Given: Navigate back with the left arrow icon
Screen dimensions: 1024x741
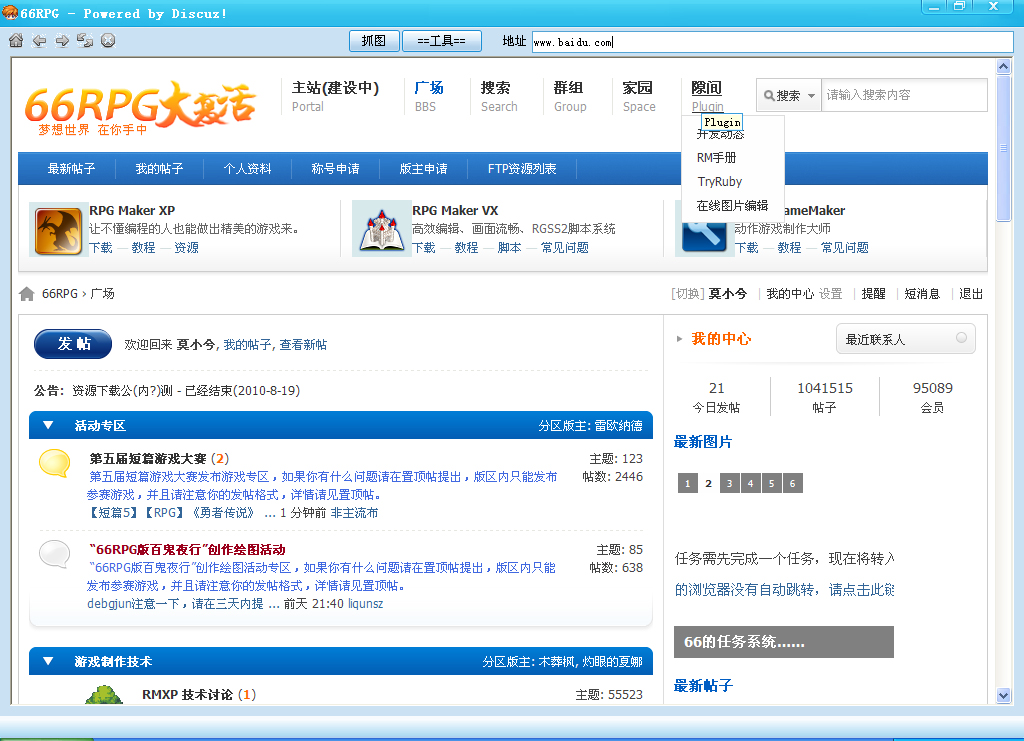Looking at the screenshot, I should tap(39, 40).
